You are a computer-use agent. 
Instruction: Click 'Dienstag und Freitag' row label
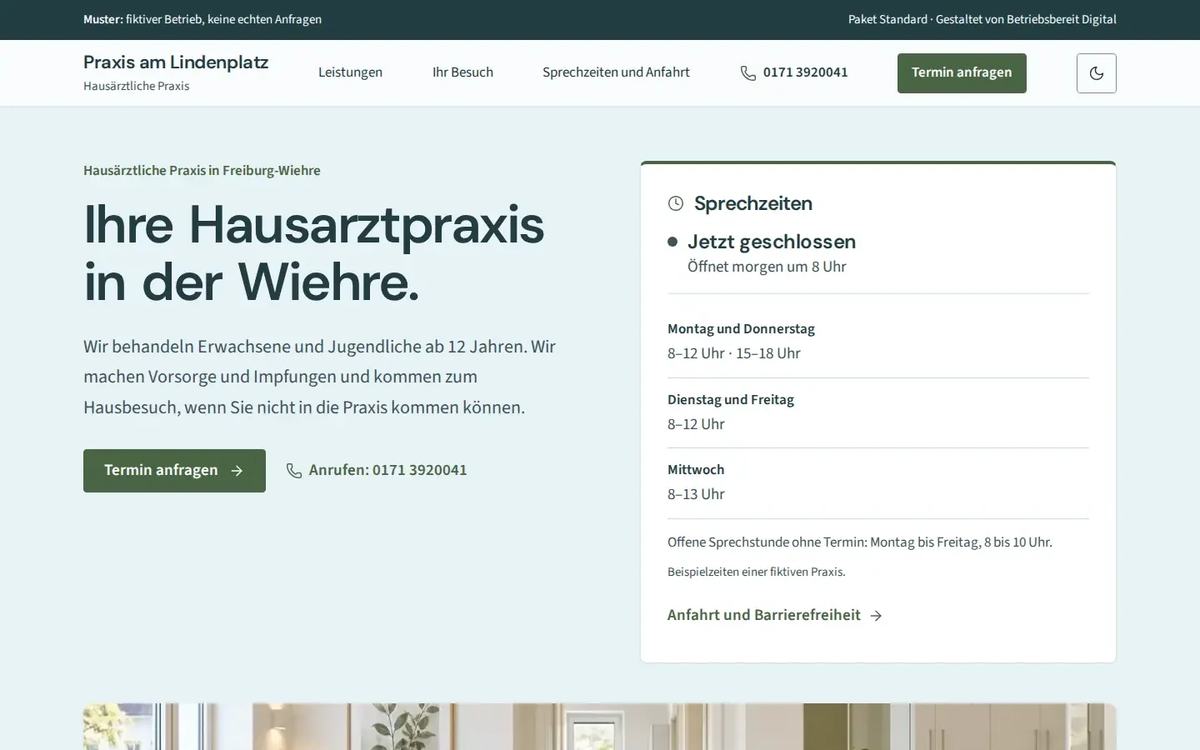point(731,400)
